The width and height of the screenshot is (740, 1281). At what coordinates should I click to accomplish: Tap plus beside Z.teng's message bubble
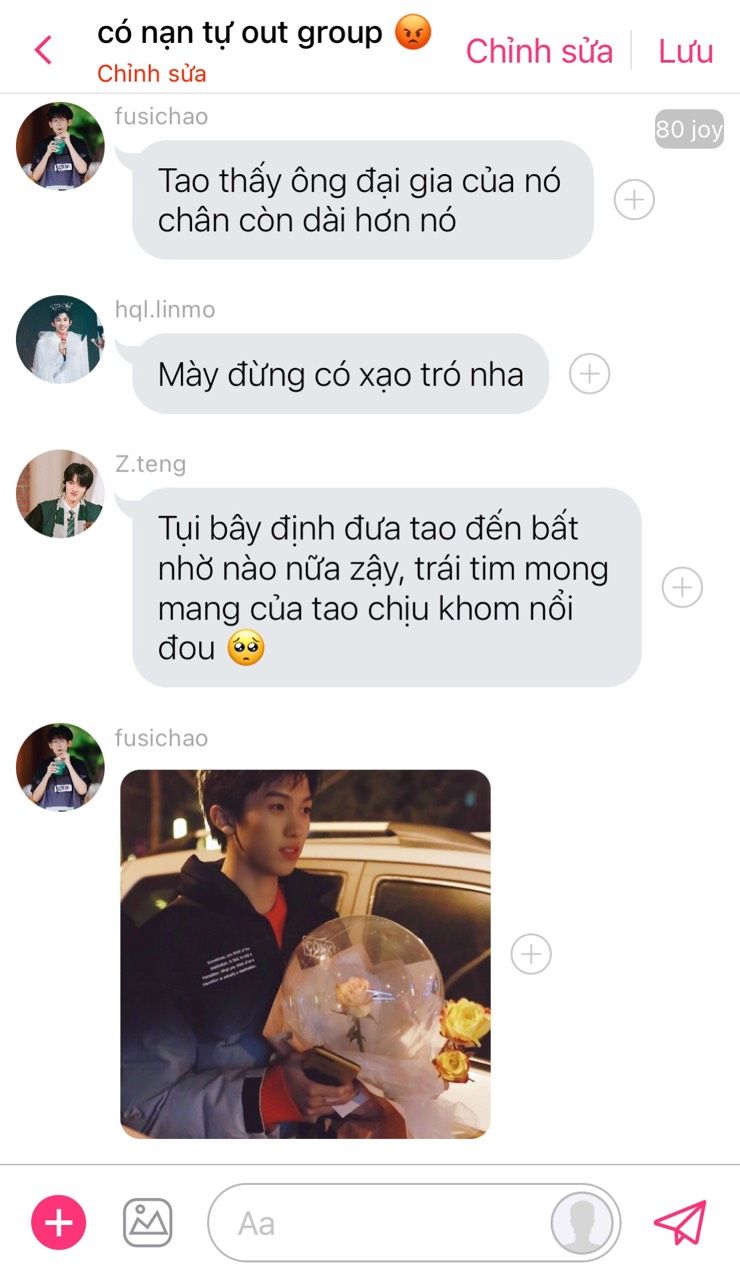[x=683, y=587]
